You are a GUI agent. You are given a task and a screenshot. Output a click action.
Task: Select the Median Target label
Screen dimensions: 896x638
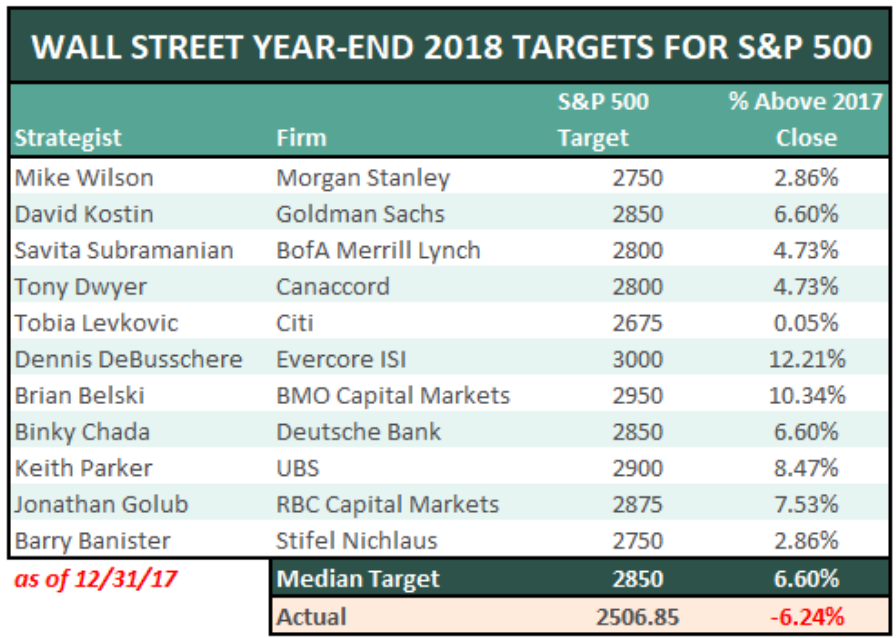pyautogui.click(x=358, y=580)
